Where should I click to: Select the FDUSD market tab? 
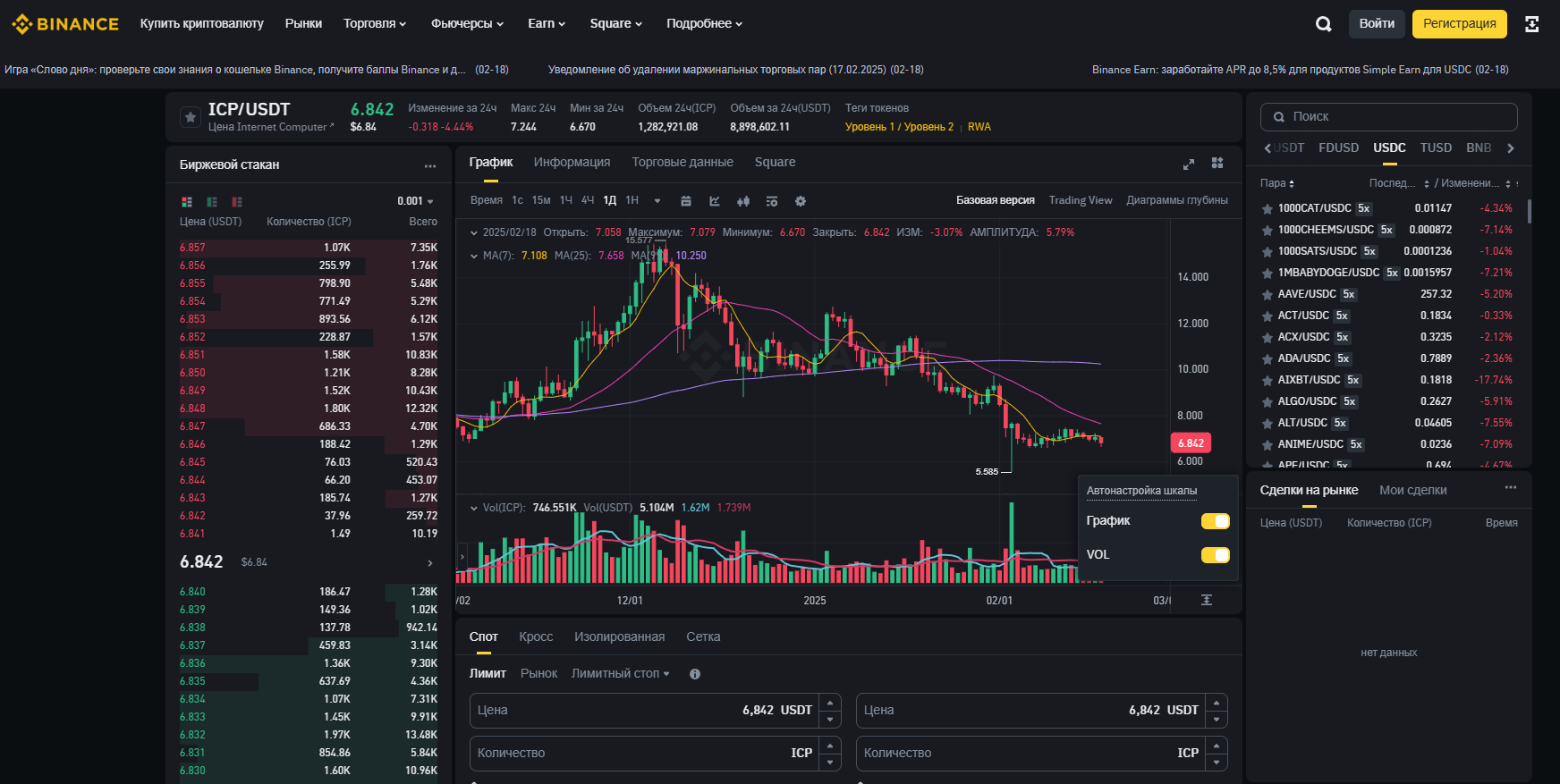click(1338, 148)
